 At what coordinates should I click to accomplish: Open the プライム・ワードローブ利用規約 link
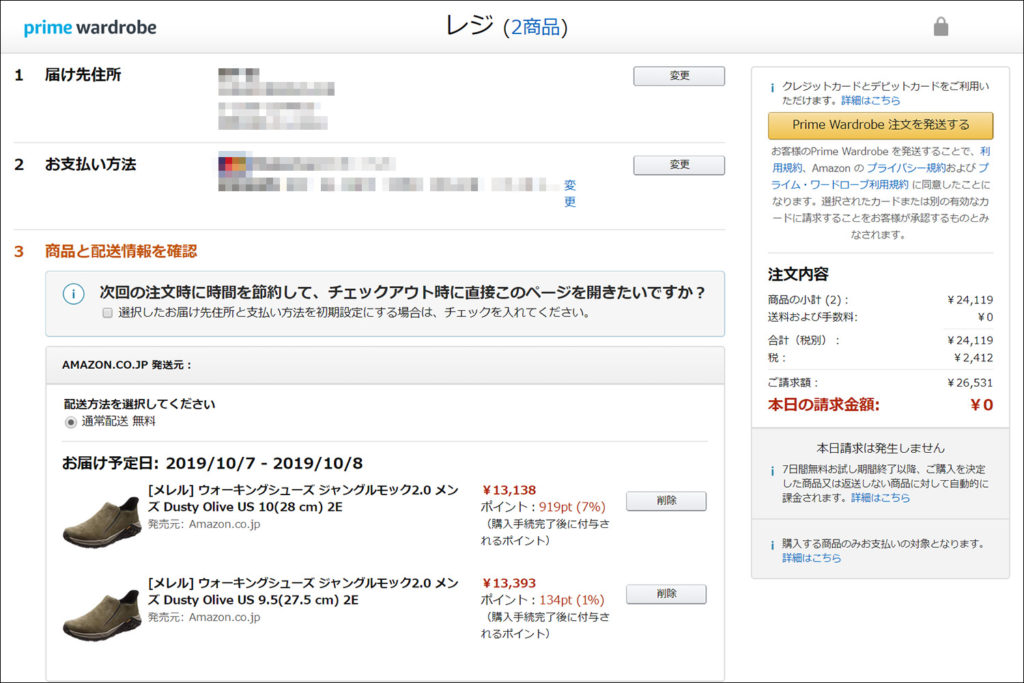pos(880,176)
